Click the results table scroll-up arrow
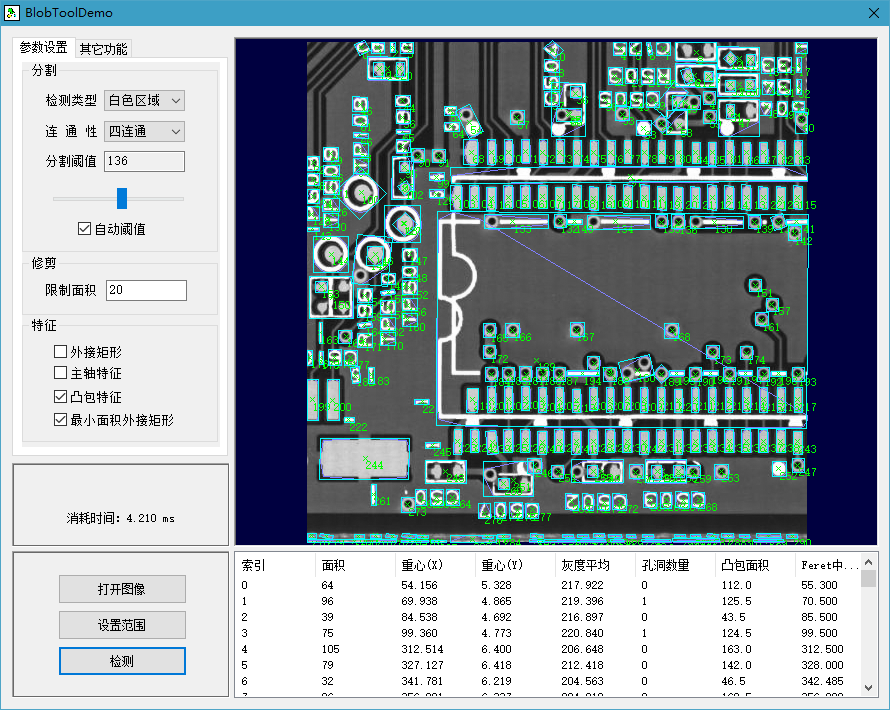The width and height of the screenshot is (890, 710). tap(868, 564)
